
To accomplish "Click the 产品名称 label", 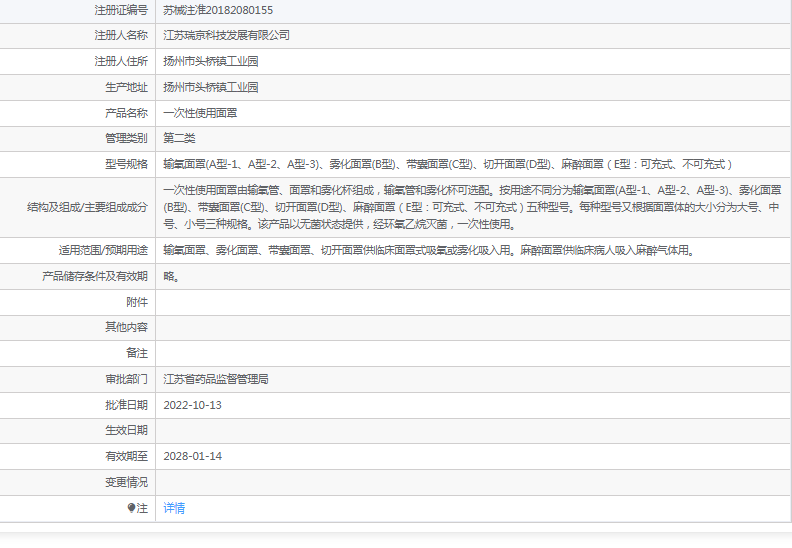I will coord(126,113).
